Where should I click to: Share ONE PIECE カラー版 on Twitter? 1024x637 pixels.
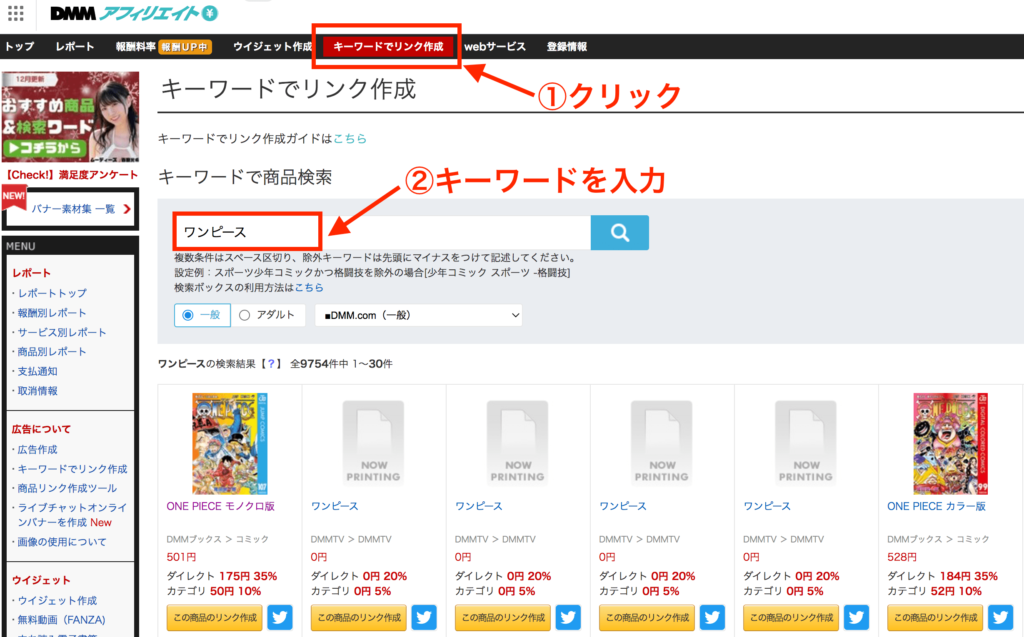(1000, 617)
